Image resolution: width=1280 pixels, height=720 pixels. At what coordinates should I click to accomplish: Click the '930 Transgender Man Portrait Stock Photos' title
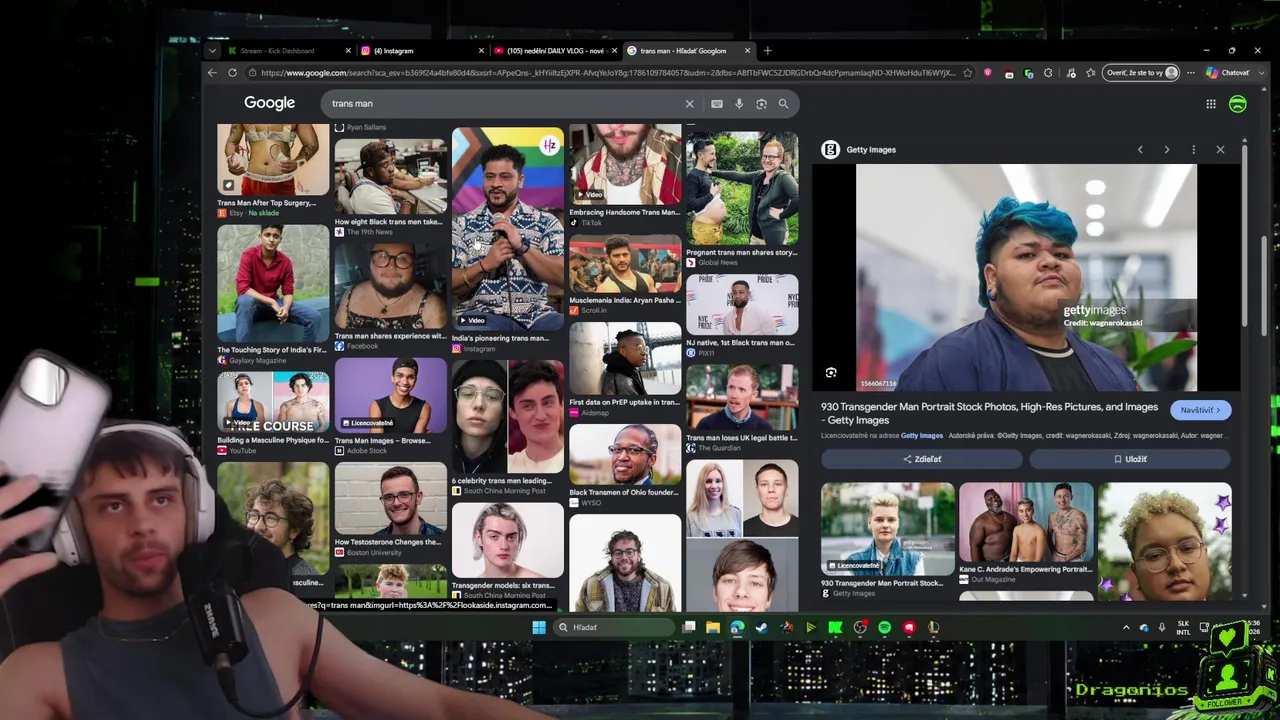(x=989, y=413)
